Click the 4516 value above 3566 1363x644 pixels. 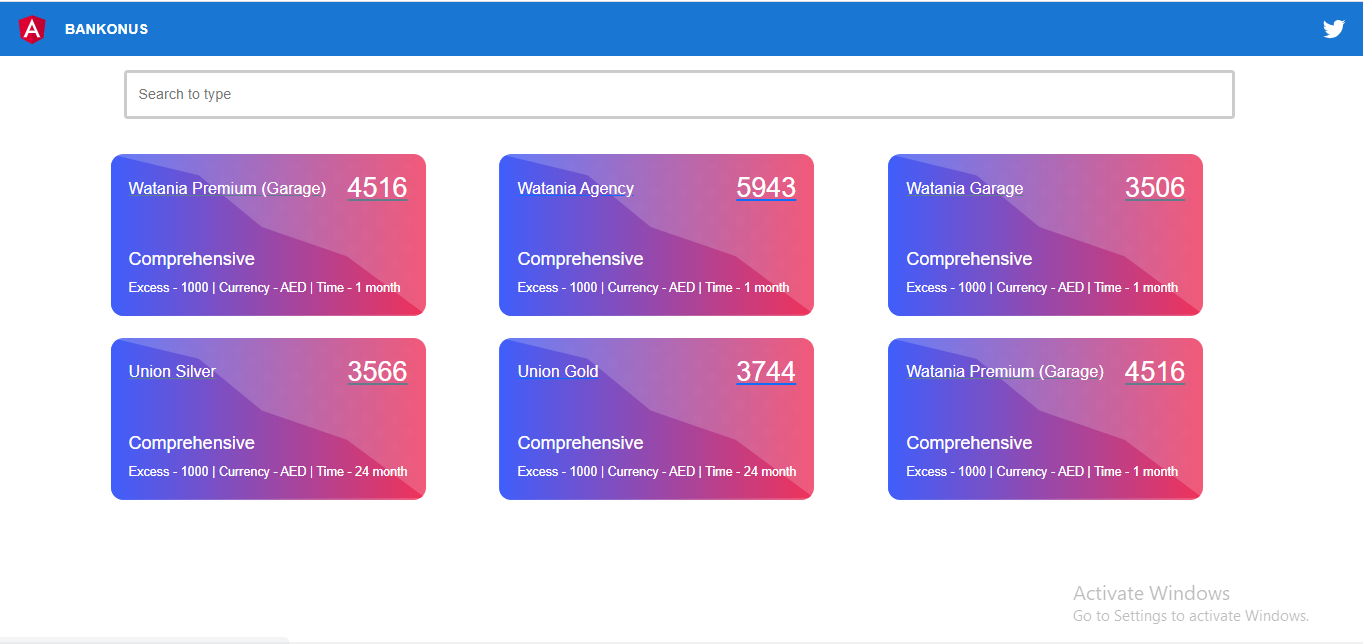tap(377, 187)
